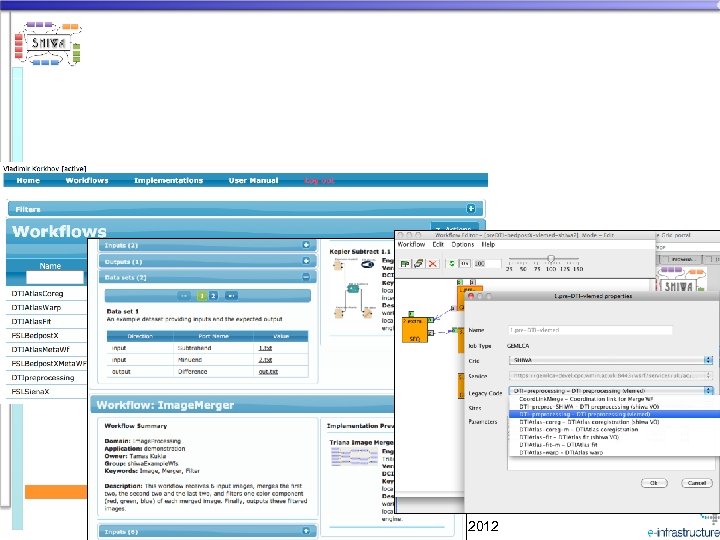Open the out.txt value link
This screenshot has width=720, height=540.
point(268,371)
